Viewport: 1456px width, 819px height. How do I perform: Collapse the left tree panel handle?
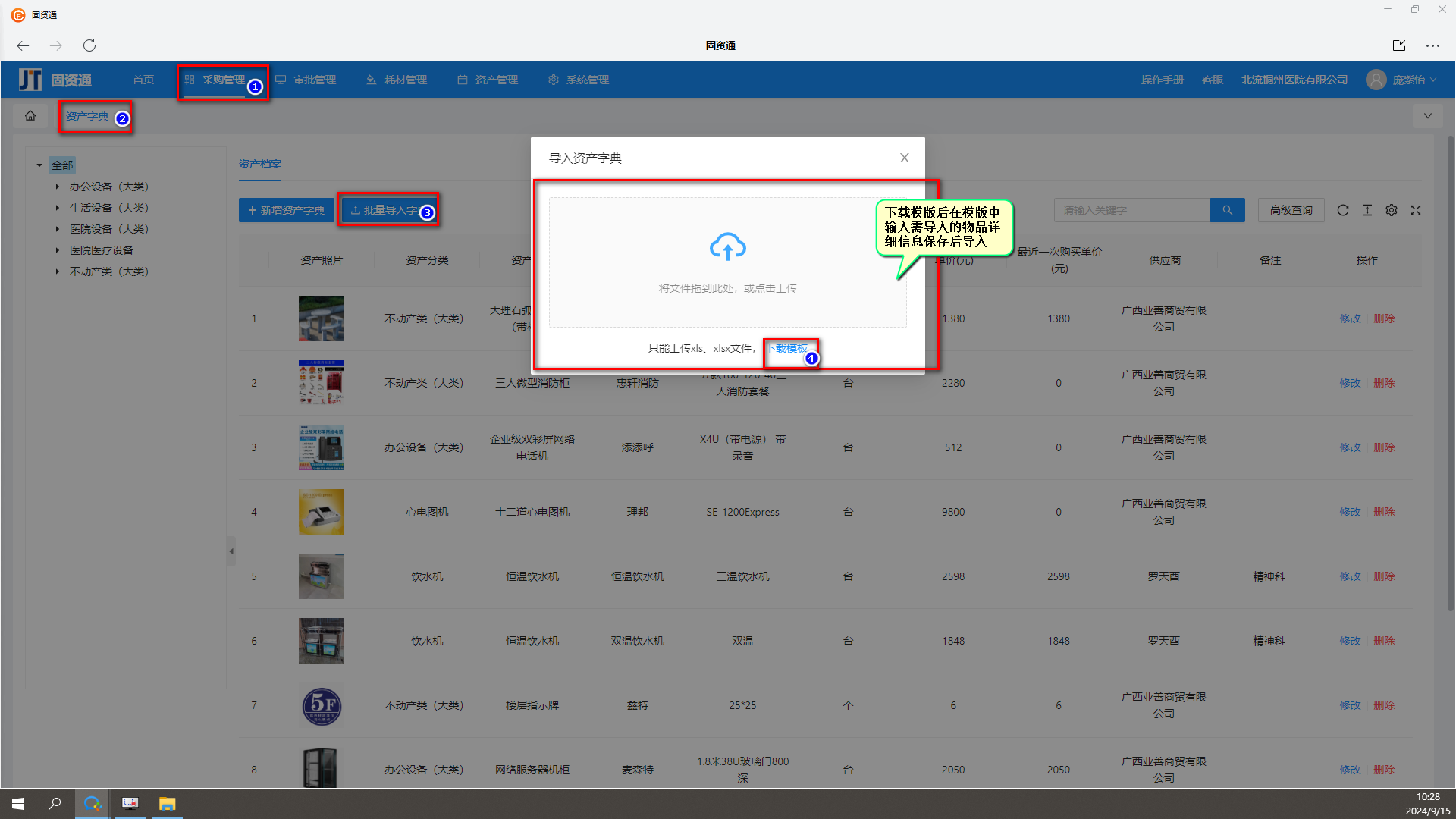(x=231, y=551)
